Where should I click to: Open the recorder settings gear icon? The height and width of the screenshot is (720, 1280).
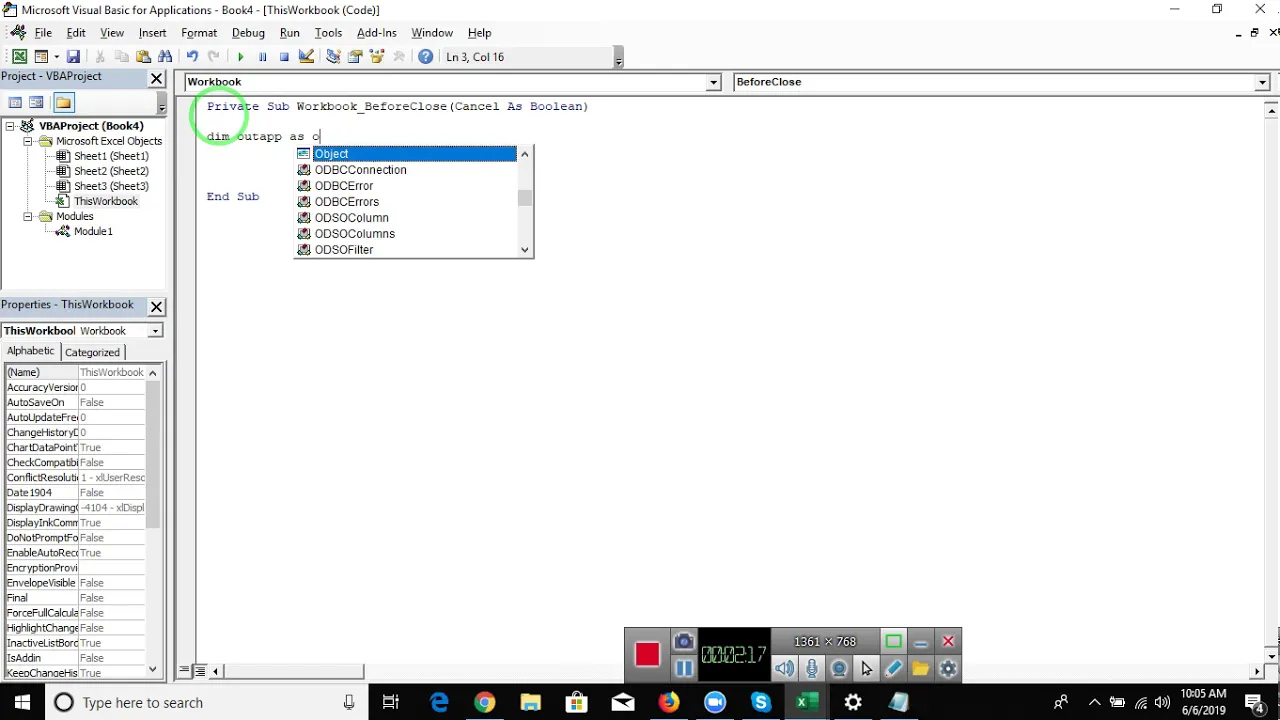tap(948, 668)
